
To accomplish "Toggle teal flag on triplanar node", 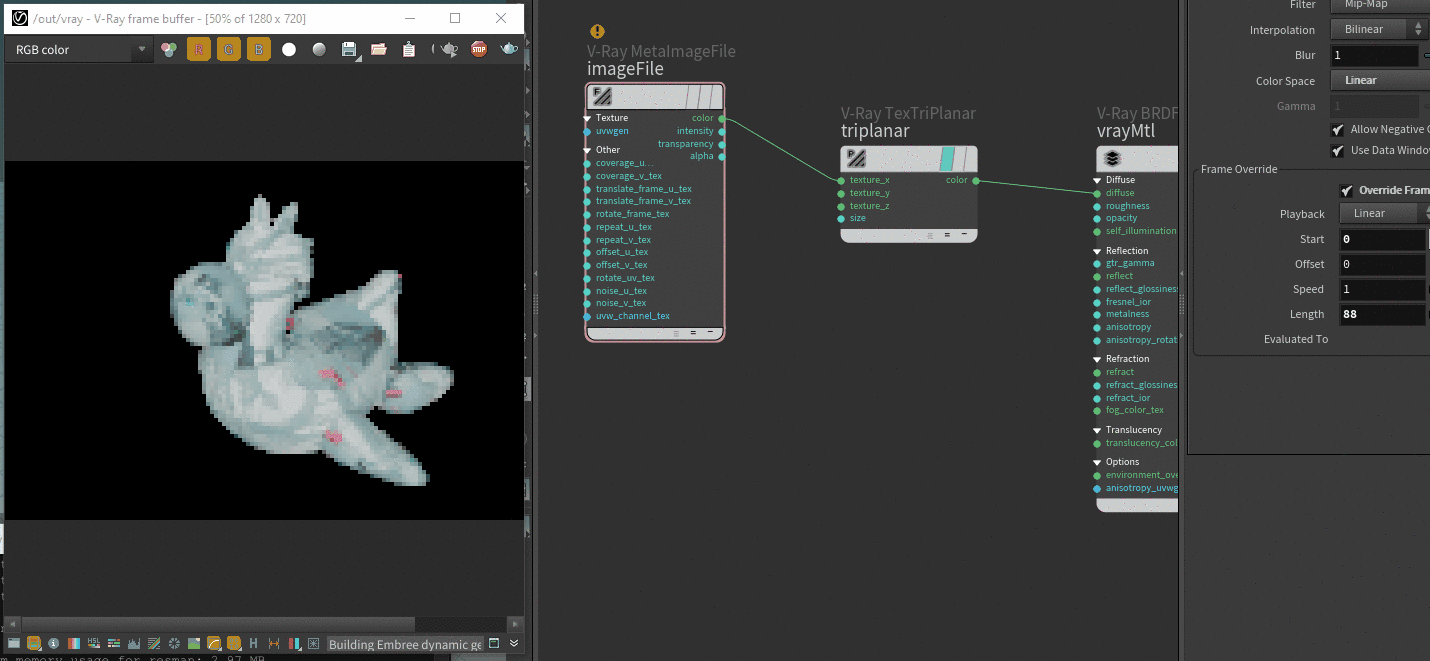I will tap(948, 159).
